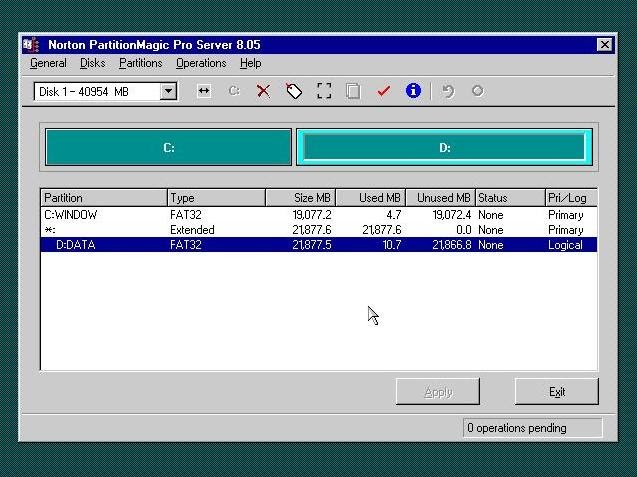Click the Format partition dashed-square icon

pos(324,91)
